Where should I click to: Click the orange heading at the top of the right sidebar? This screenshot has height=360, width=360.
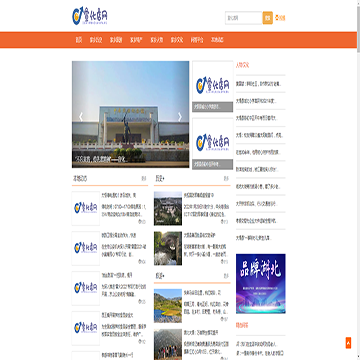(x=242, y=65)
